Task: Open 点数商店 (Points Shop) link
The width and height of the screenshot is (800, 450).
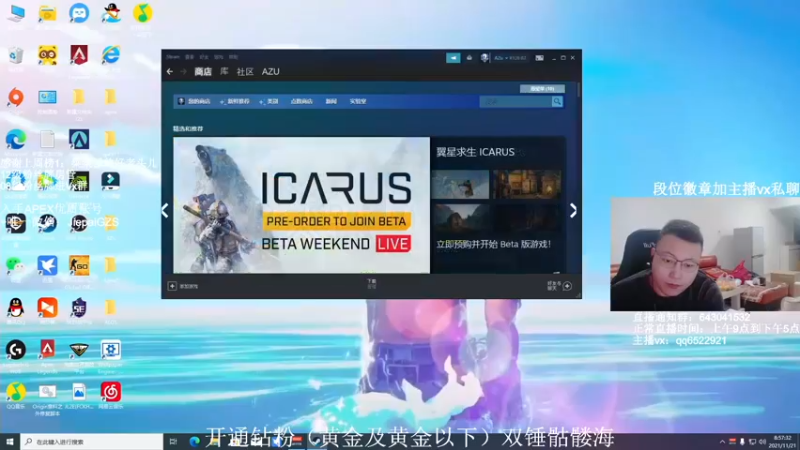Action: click(x=302, y=102)
